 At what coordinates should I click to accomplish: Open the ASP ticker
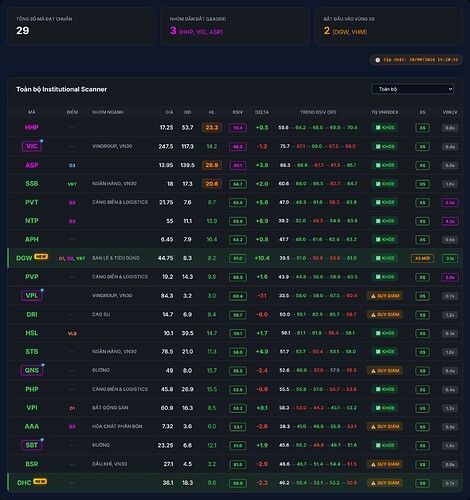(x=32, y=165)
